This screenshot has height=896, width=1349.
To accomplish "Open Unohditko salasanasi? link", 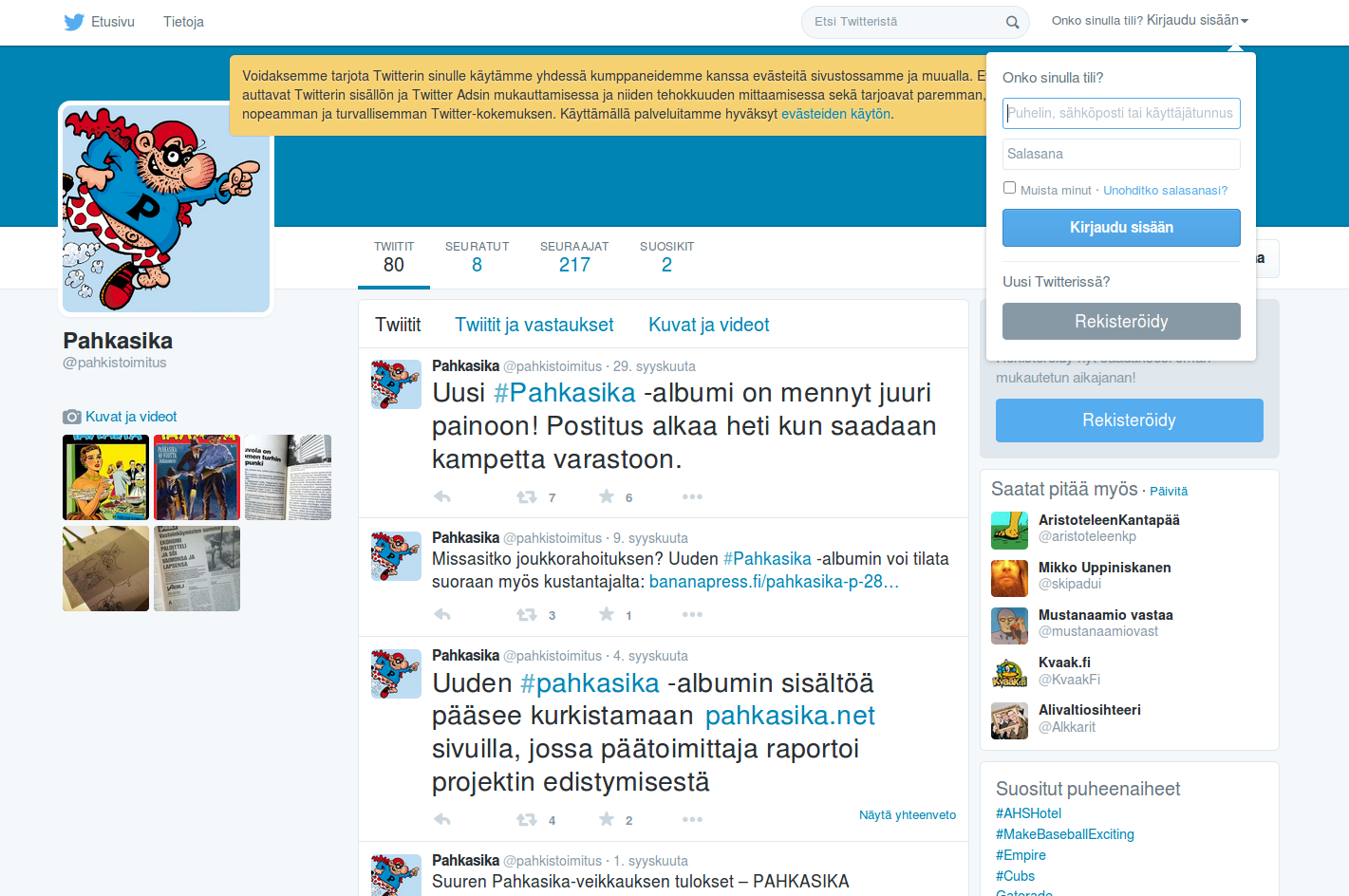I will (x=1165, y=191).
